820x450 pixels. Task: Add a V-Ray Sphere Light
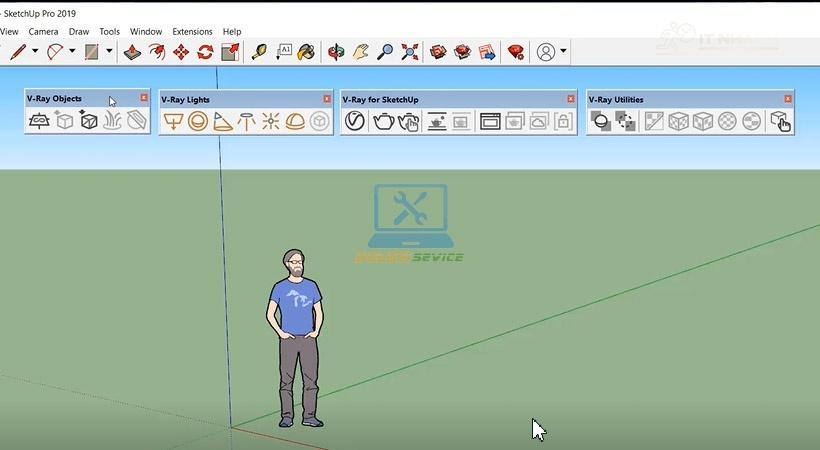pos(198,121)
